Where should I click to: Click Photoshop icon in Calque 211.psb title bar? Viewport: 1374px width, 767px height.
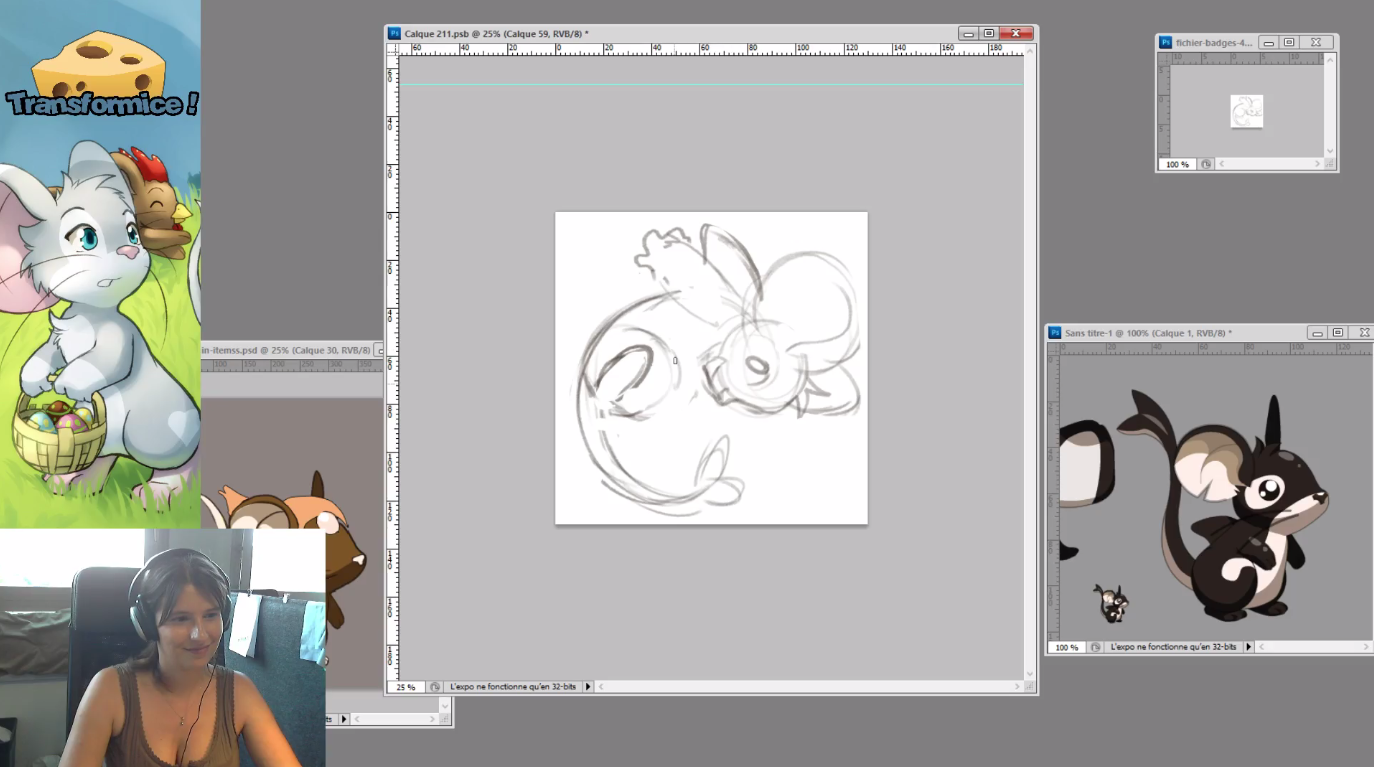click(395, 33)
